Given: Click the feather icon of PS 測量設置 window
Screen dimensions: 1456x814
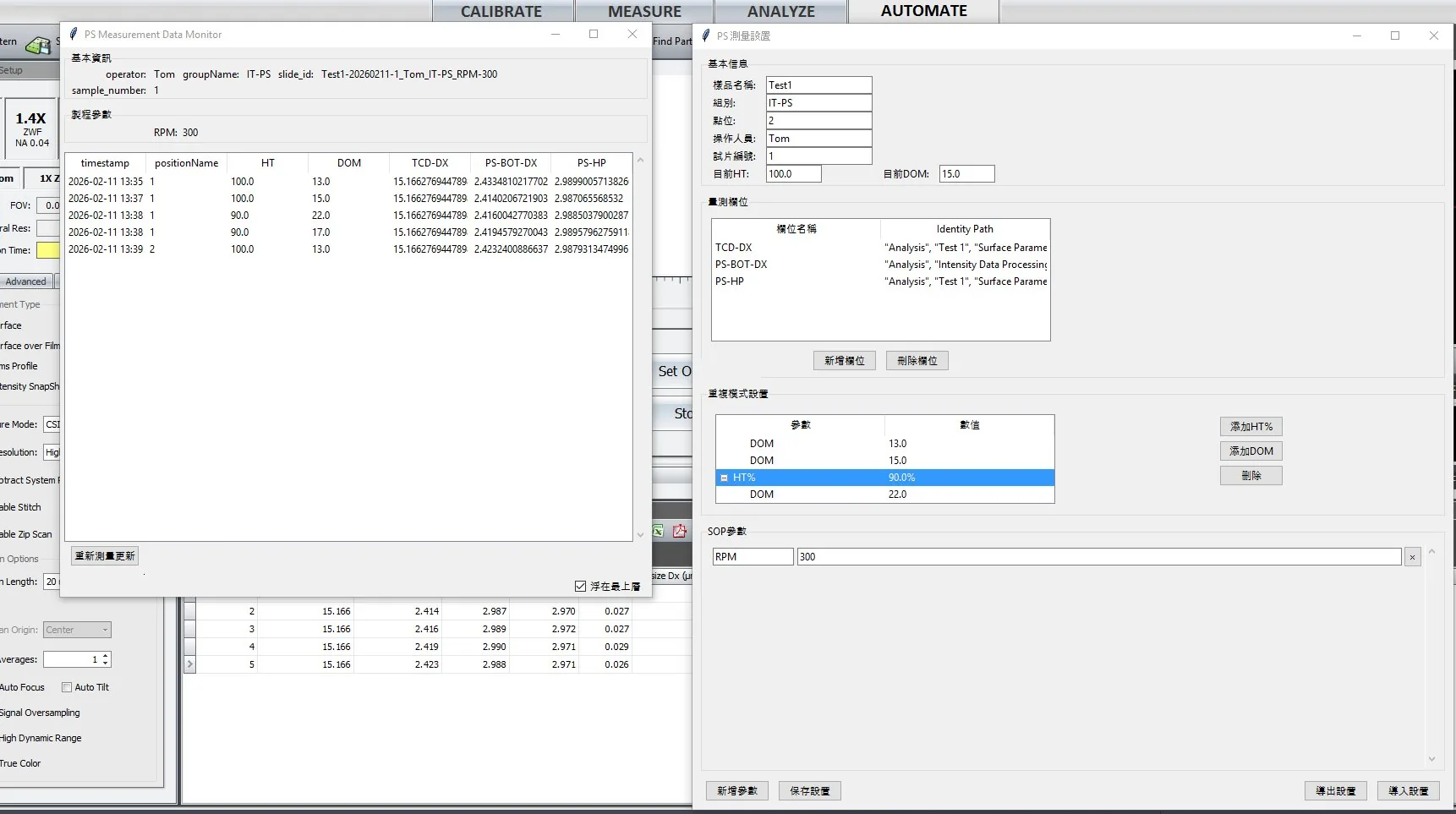Looking at the screenshot, I should [x=706, y=36].
